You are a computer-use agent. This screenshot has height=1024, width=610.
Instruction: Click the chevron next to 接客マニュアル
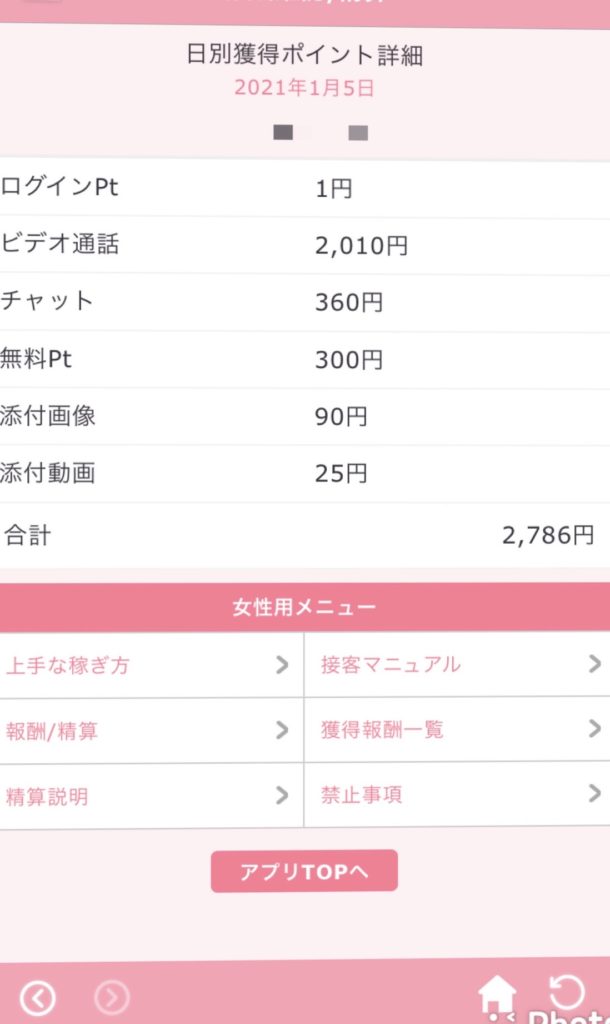(595, 663)
